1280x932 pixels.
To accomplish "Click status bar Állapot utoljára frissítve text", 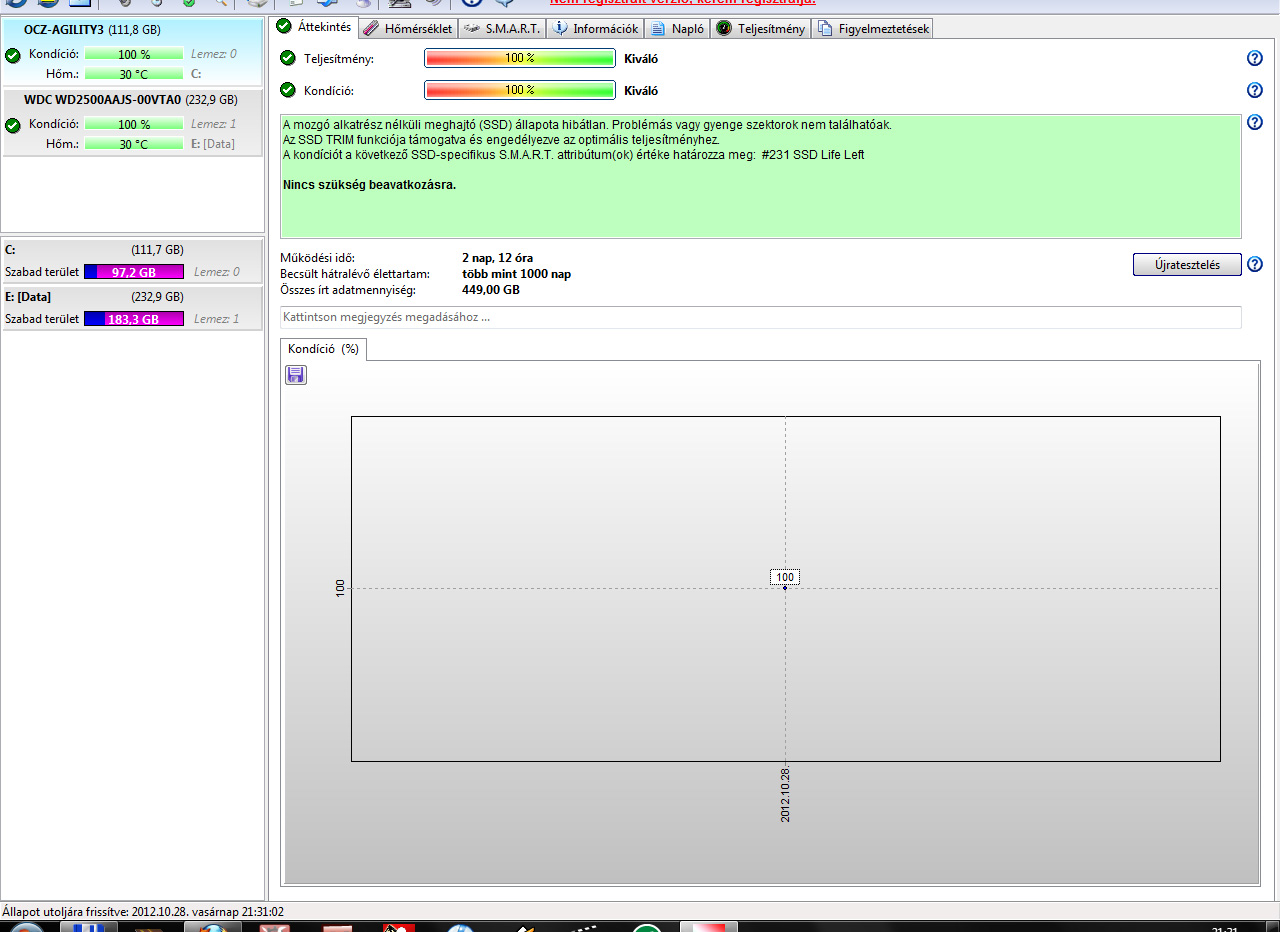I will pos(143,912).
